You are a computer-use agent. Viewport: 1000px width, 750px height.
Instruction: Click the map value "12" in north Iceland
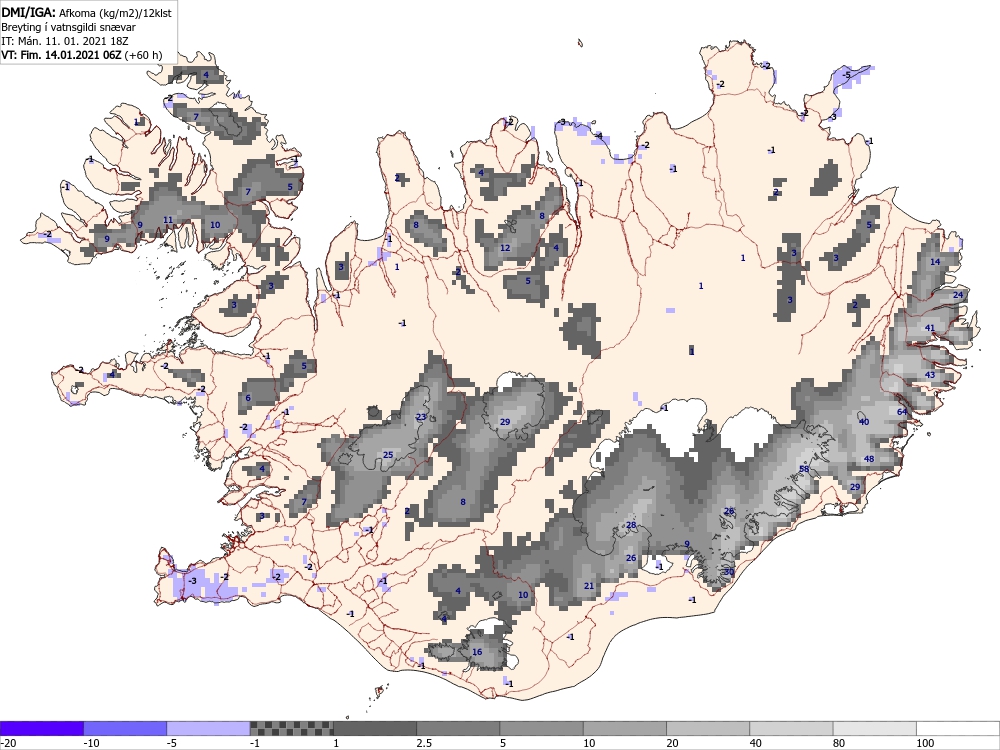pos(505,248)
